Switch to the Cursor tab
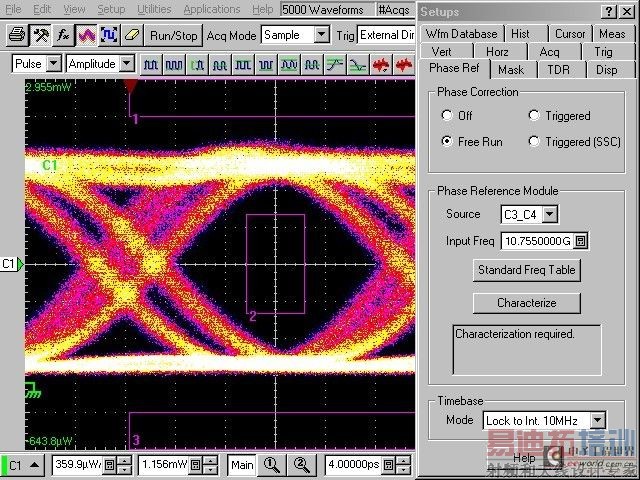The width and height of the screenshot is (640, 480). click(x=570, y=34)
